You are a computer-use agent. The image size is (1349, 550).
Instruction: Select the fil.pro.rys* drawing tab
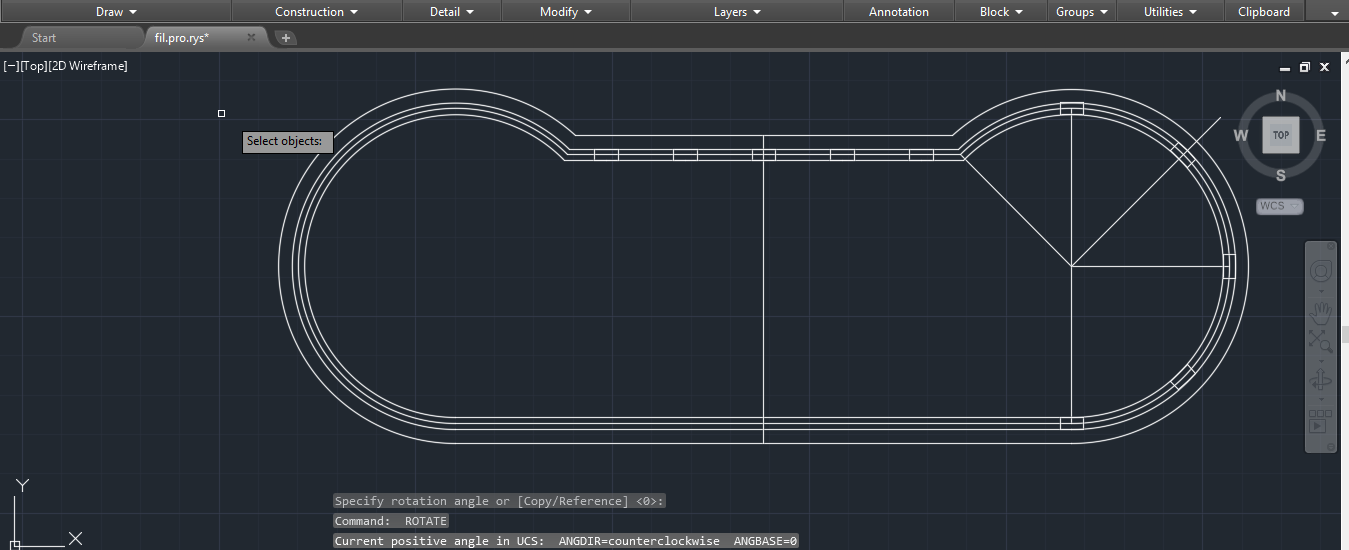click(182, 38)
